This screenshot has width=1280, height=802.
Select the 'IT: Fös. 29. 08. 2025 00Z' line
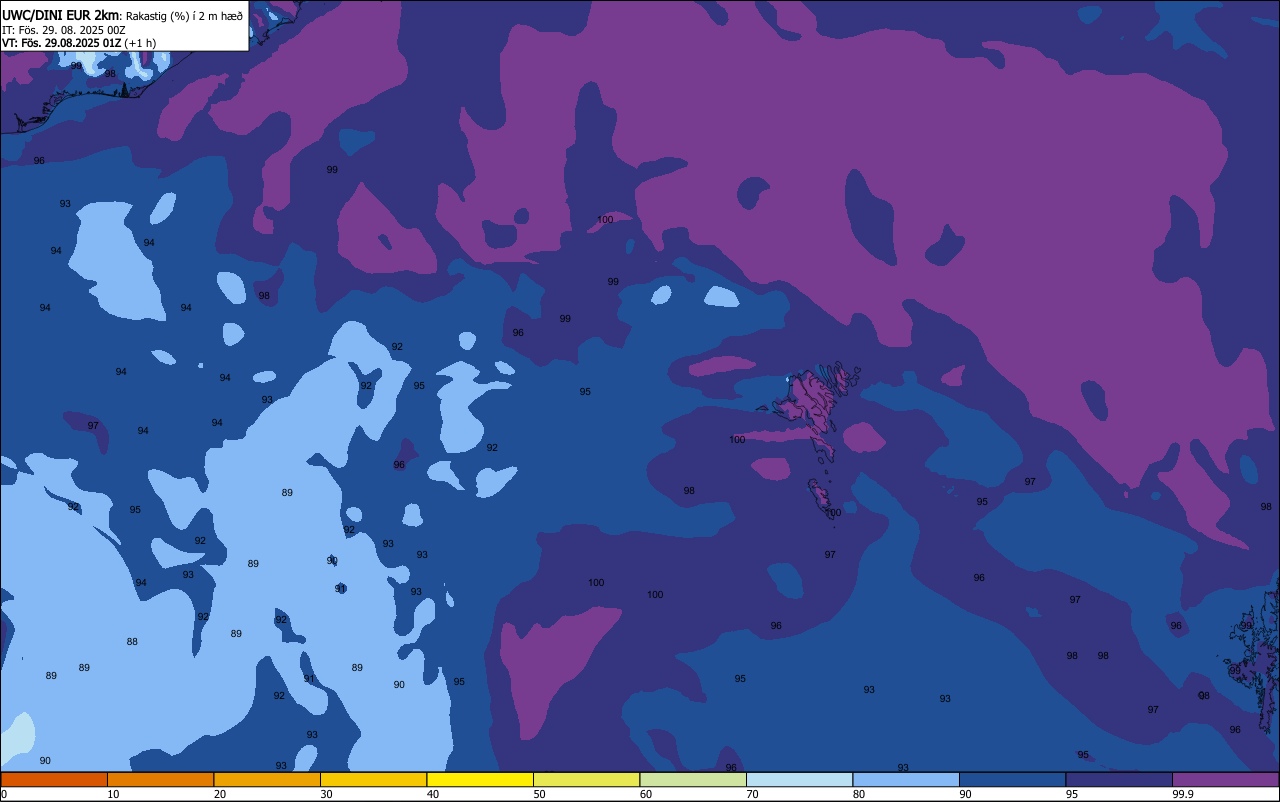64,30
